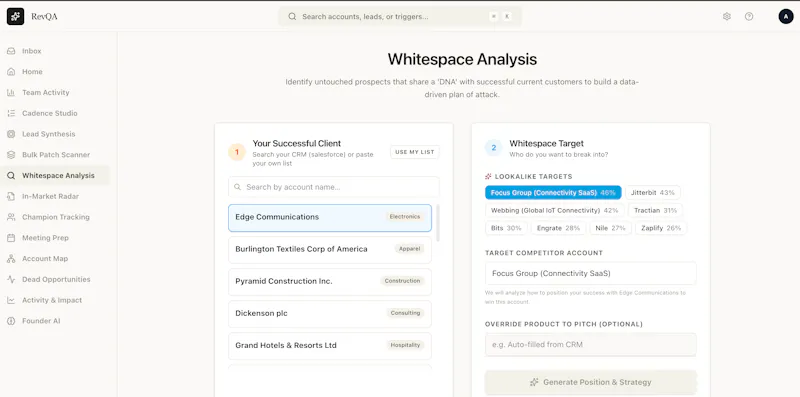Open Inbox in the sidebar
800x397 pixels.
[x=55, y=51]
